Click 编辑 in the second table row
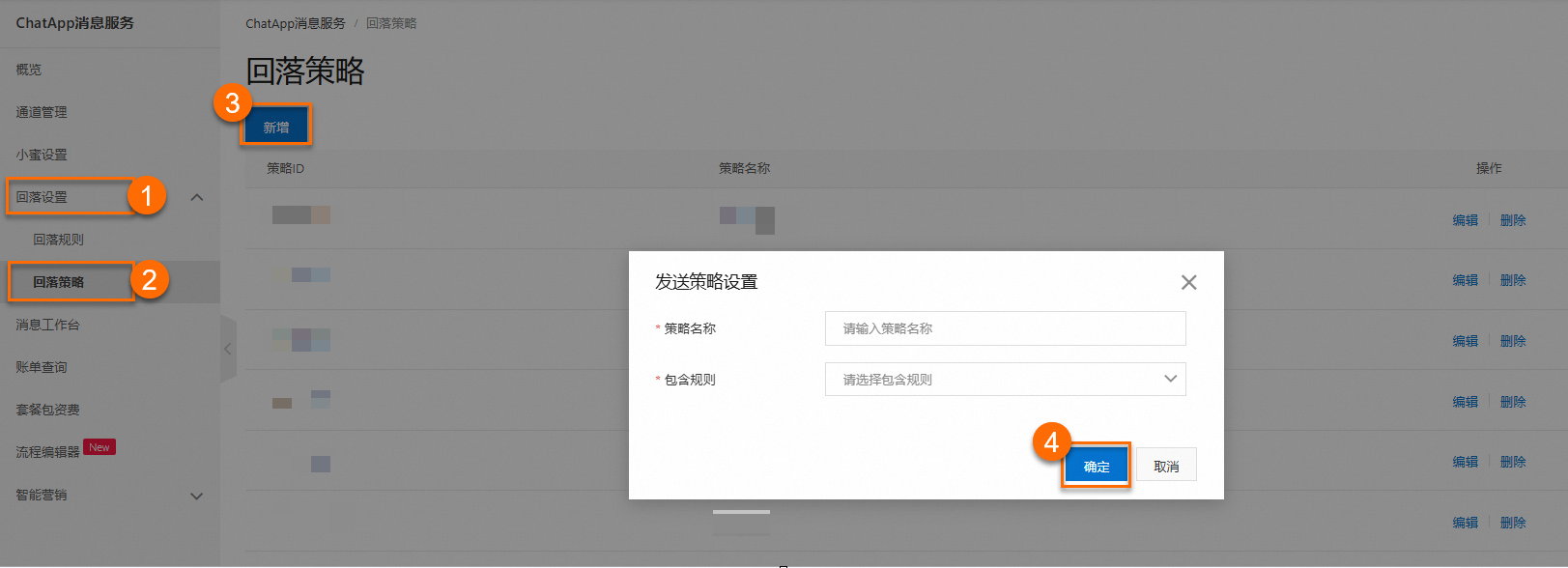Screen dimensions: 1568x568 pos(1466,280)
